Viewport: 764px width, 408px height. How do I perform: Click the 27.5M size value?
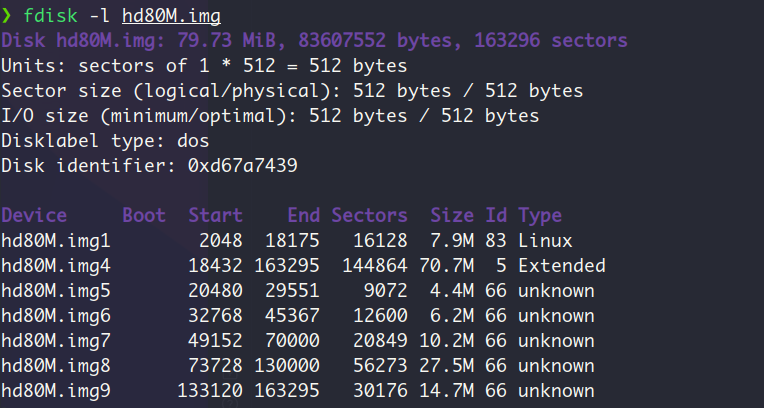(x=446, y=366)
